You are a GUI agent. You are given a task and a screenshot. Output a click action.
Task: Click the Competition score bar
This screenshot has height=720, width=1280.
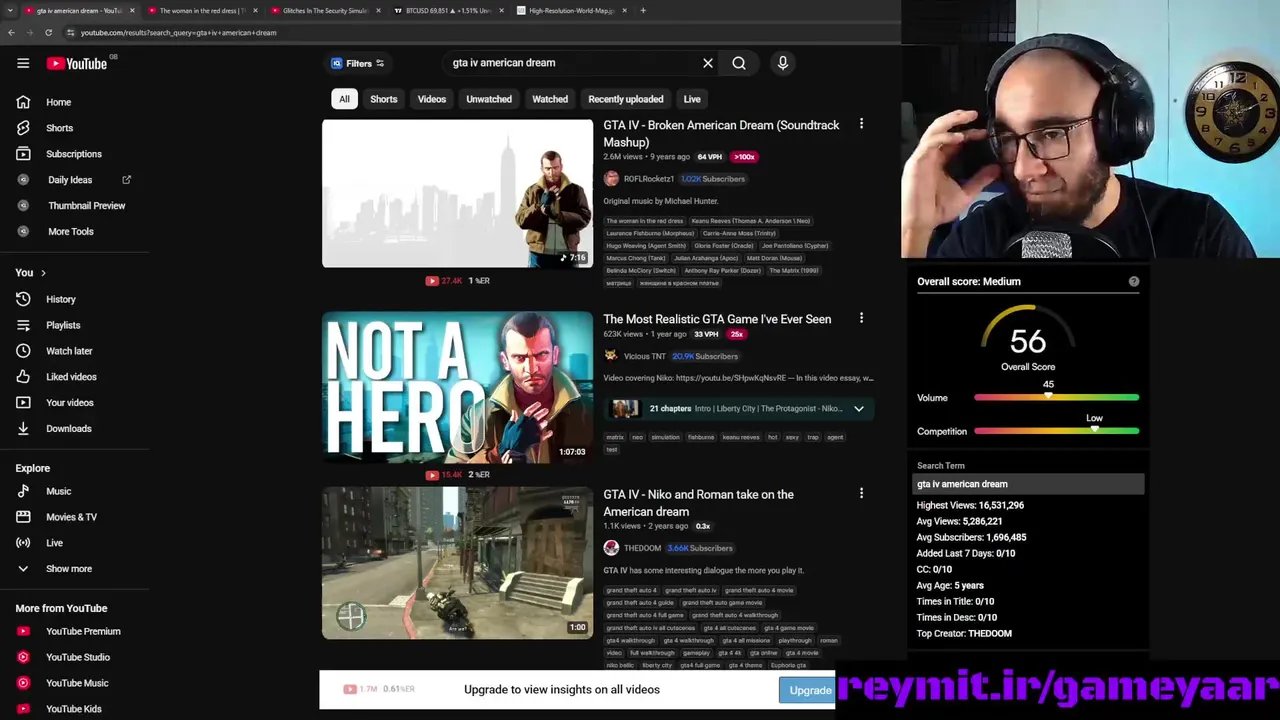click(1056, 431)
